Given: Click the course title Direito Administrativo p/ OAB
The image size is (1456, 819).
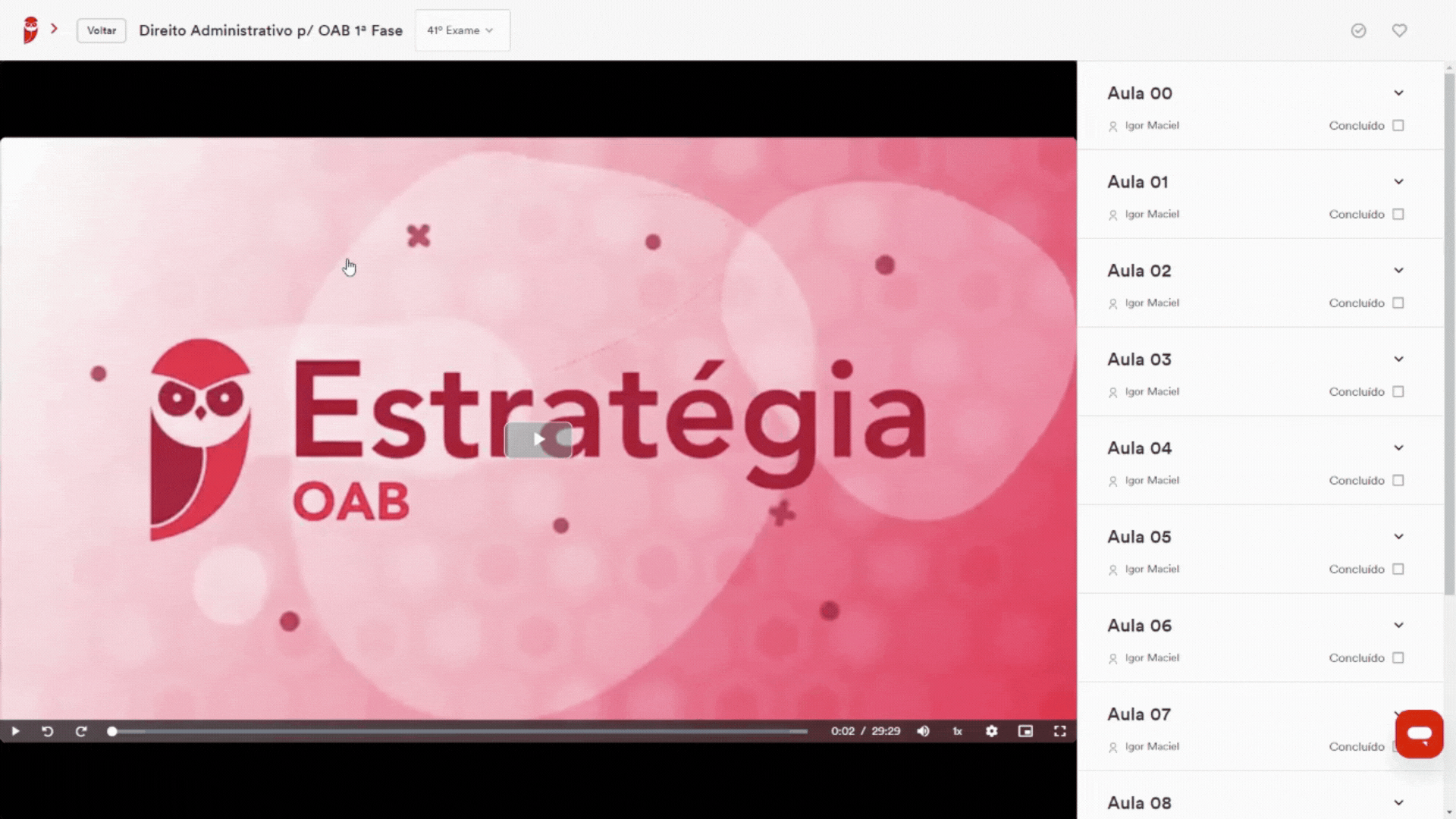Looking at the screenshot, I should [x=271, y=30].
